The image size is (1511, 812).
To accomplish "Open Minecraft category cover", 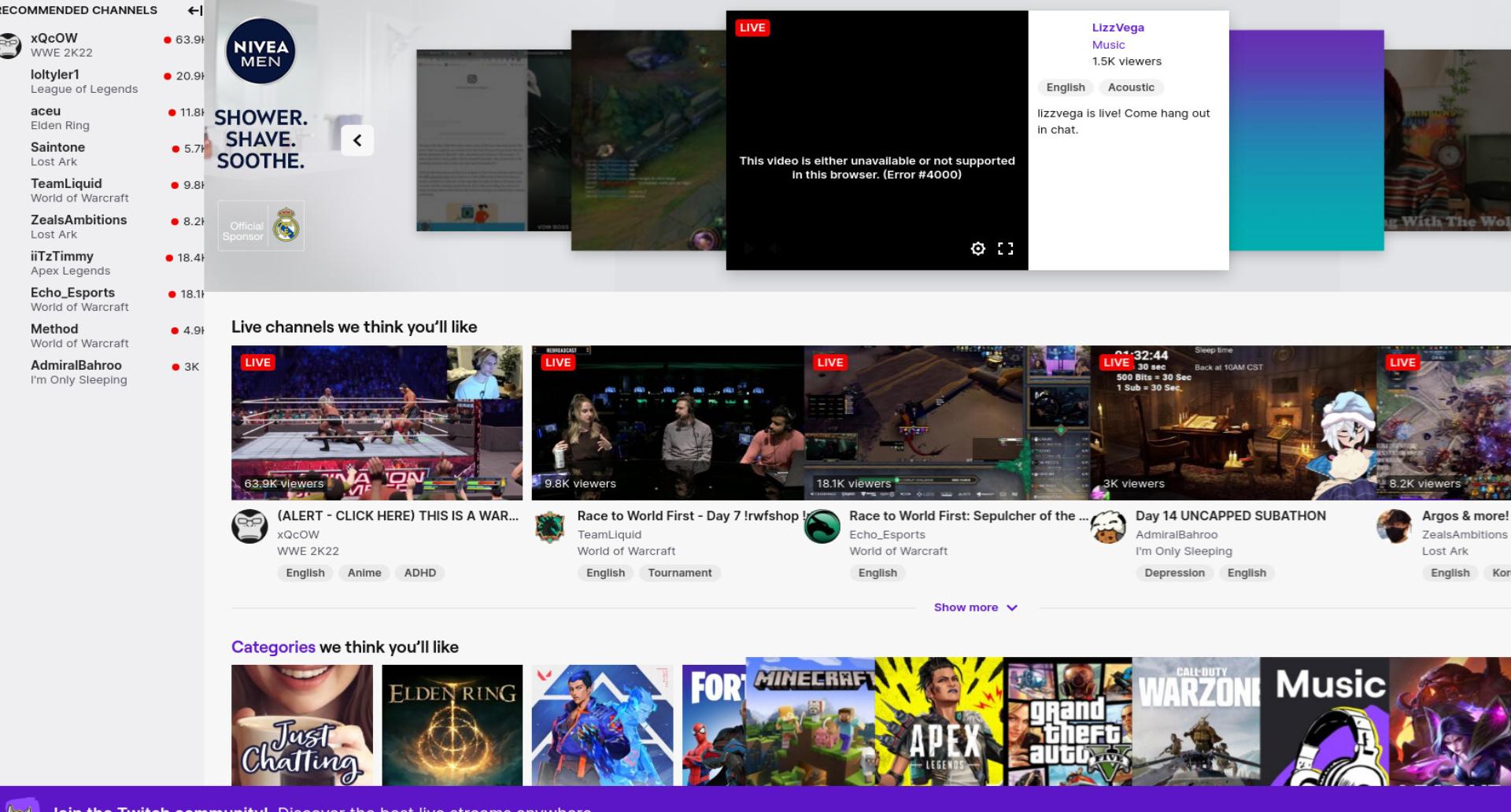I will click(811, 722).
